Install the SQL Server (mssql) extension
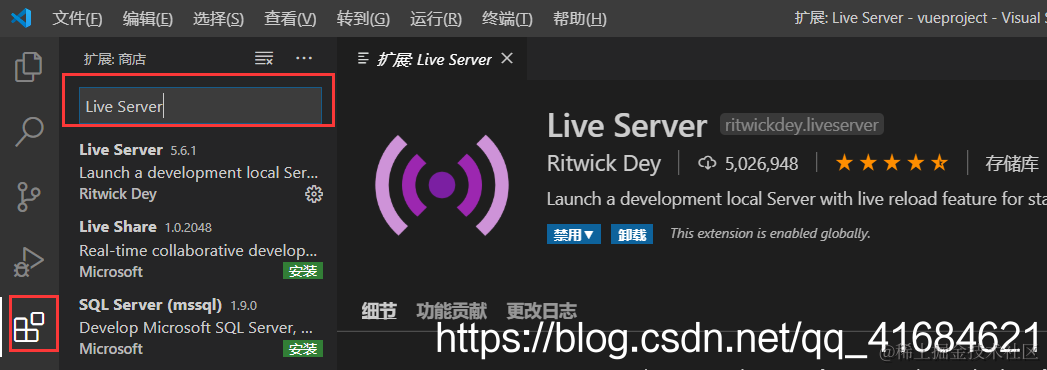The height and width of the screenshot is (370, 1047). click(302, 349)
